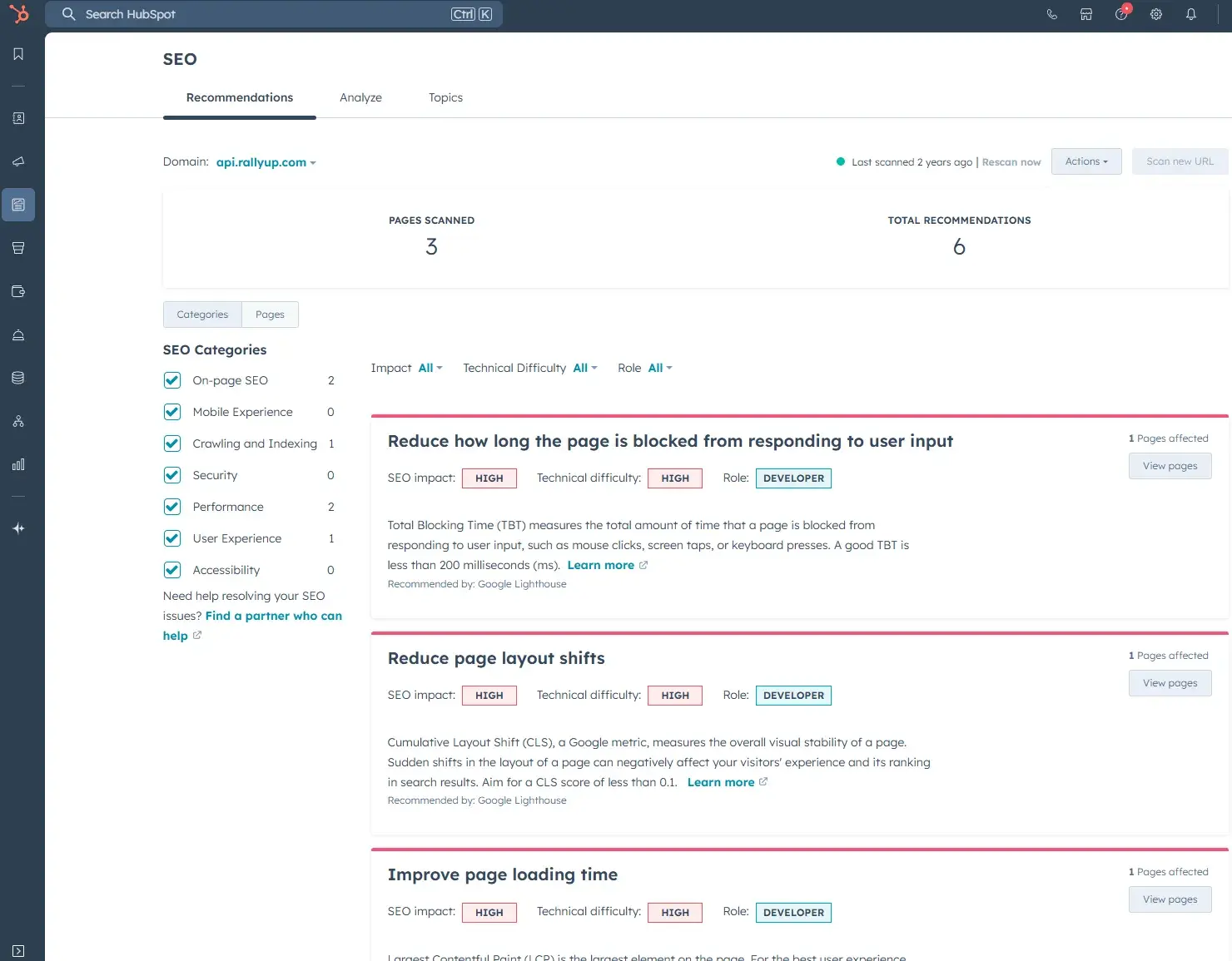Disable the Mobile Experience filter checkbox
This screenshot has height=961, width=1232.
coord(171,411)
